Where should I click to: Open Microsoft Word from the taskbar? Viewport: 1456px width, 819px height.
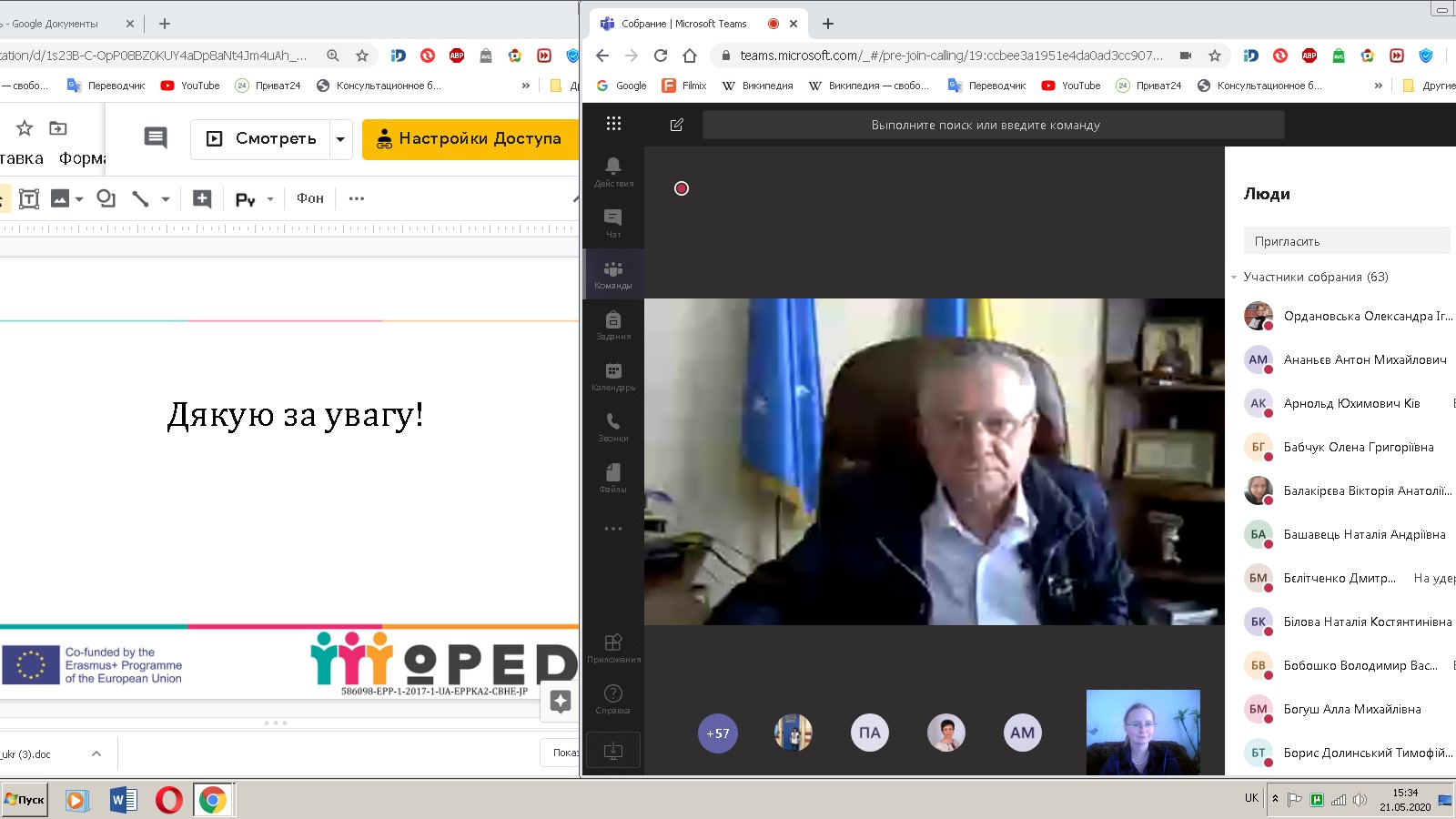(x=123, y=800)
